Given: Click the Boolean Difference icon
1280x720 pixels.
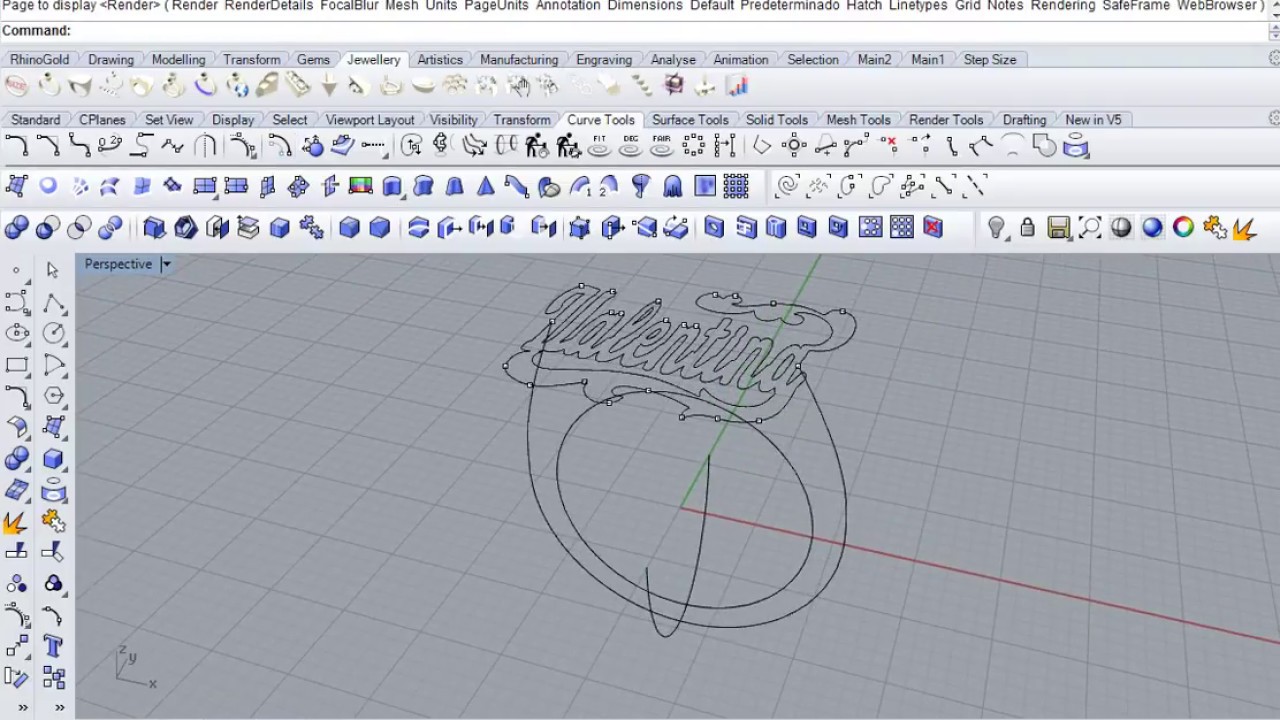Looking at the screenshot, I should (47, 228).
